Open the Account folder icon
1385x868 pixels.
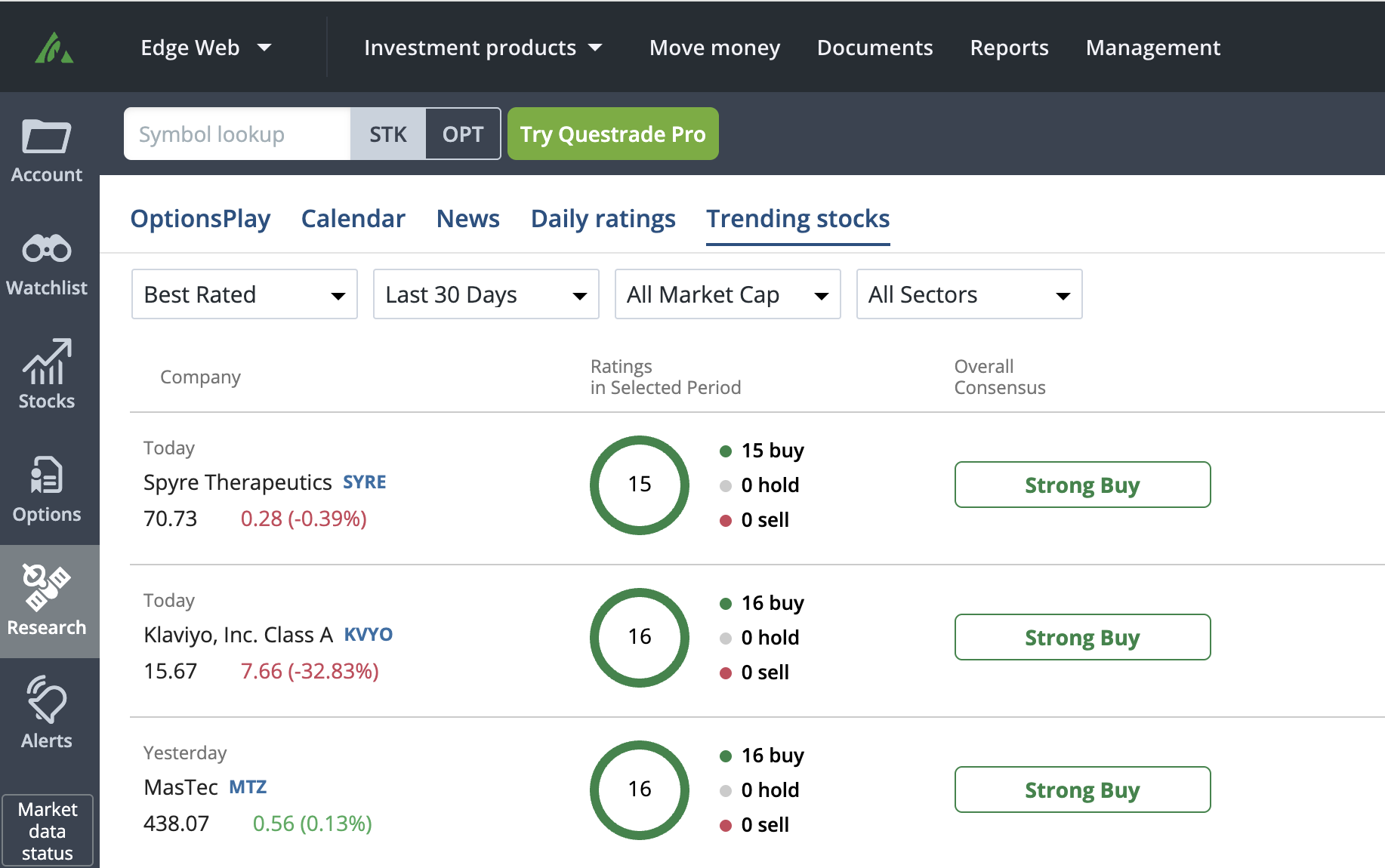(x=46, y=137)
